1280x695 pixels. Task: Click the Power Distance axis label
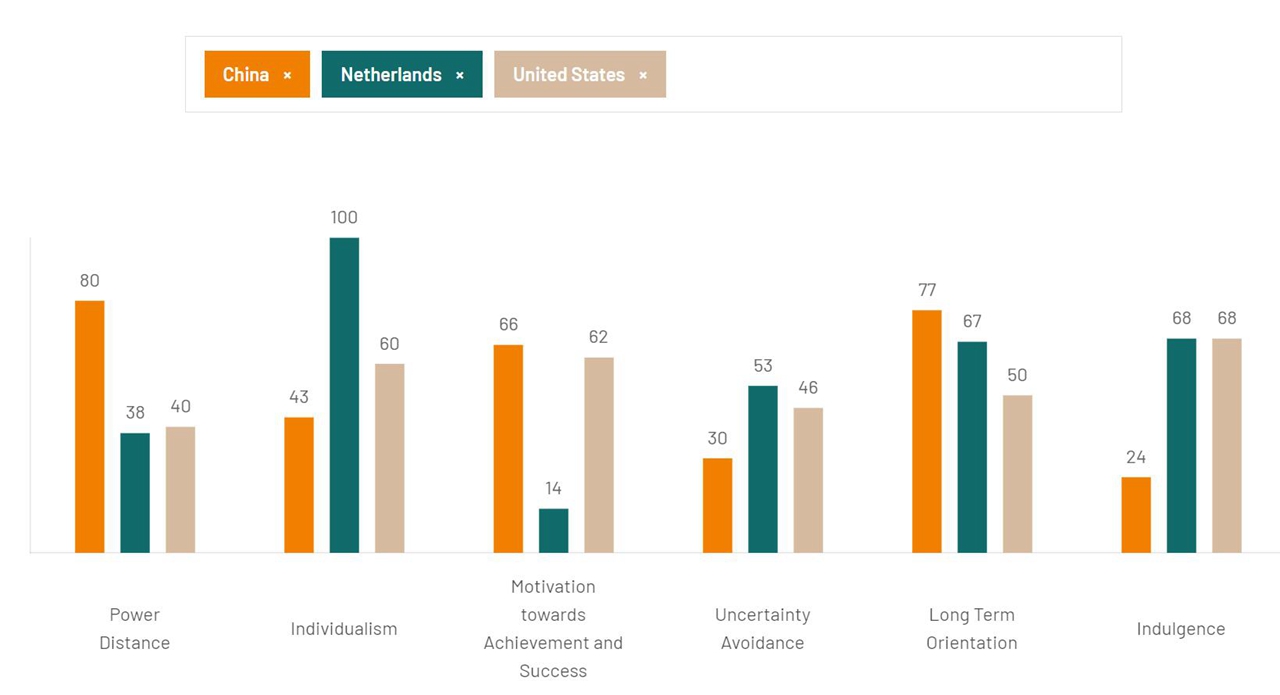[x=135, y=628]
